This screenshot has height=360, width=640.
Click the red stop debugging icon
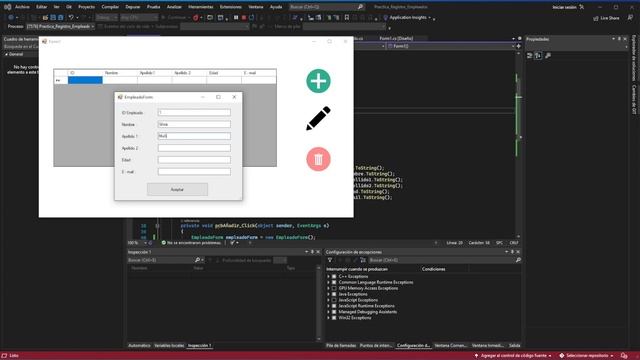(244, 18)
